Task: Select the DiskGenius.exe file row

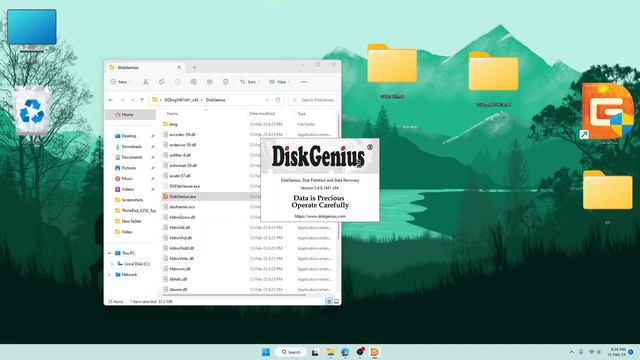Action: (211, 196)
